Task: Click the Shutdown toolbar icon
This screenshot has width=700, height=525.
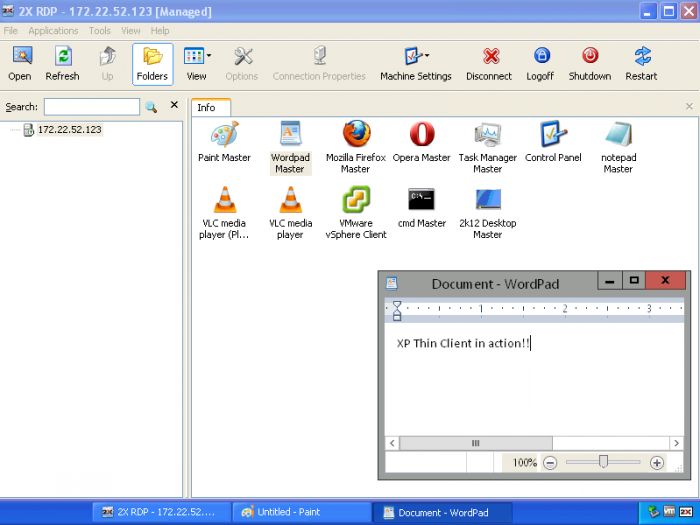Action: [x=590, y=64]
